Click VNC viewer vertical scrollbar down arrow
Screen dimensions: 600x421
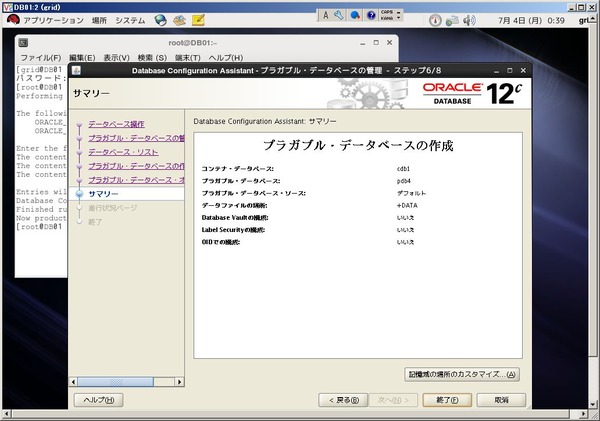pos(592,405)
